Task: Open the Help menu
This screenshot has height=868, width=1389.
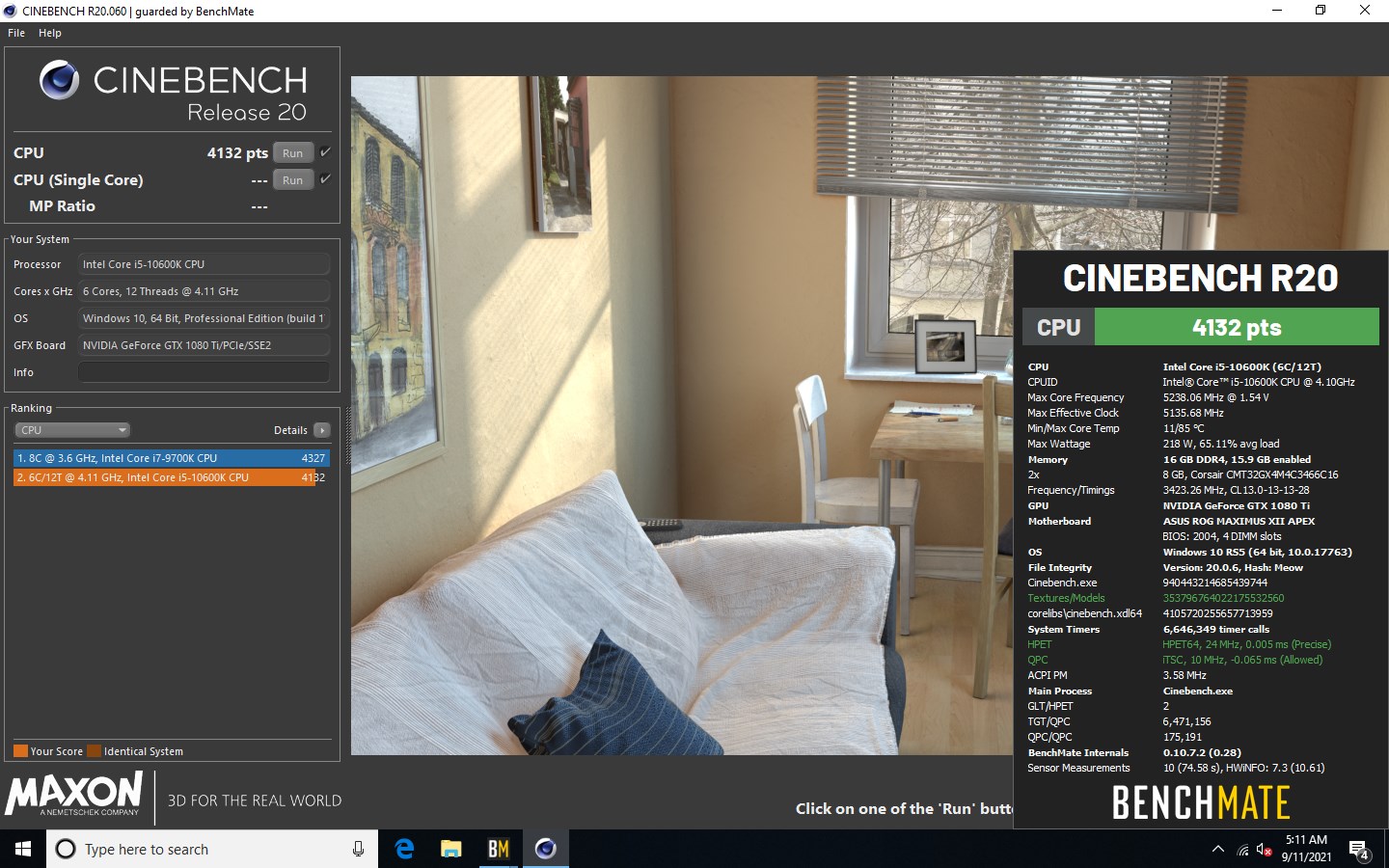Action: (x=50, y=33)
